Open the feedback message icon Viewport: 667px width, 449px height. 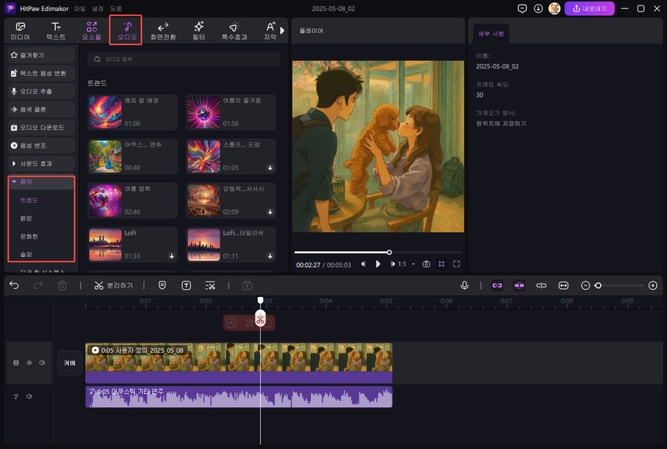point(522,9)
